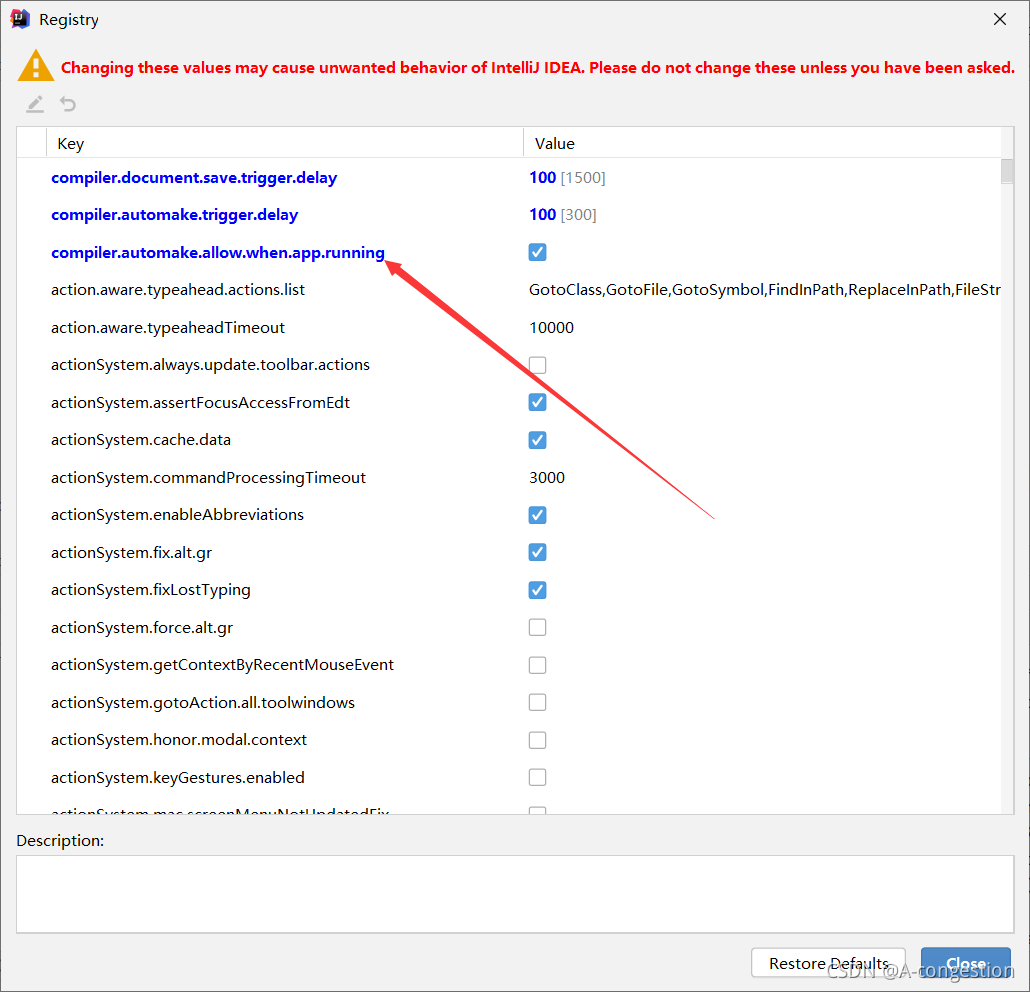Screen dimensions: 1030x992
Task: Select actionSystem.assertFocusAccessFromEdt key
Action: [x=200, y=402]
